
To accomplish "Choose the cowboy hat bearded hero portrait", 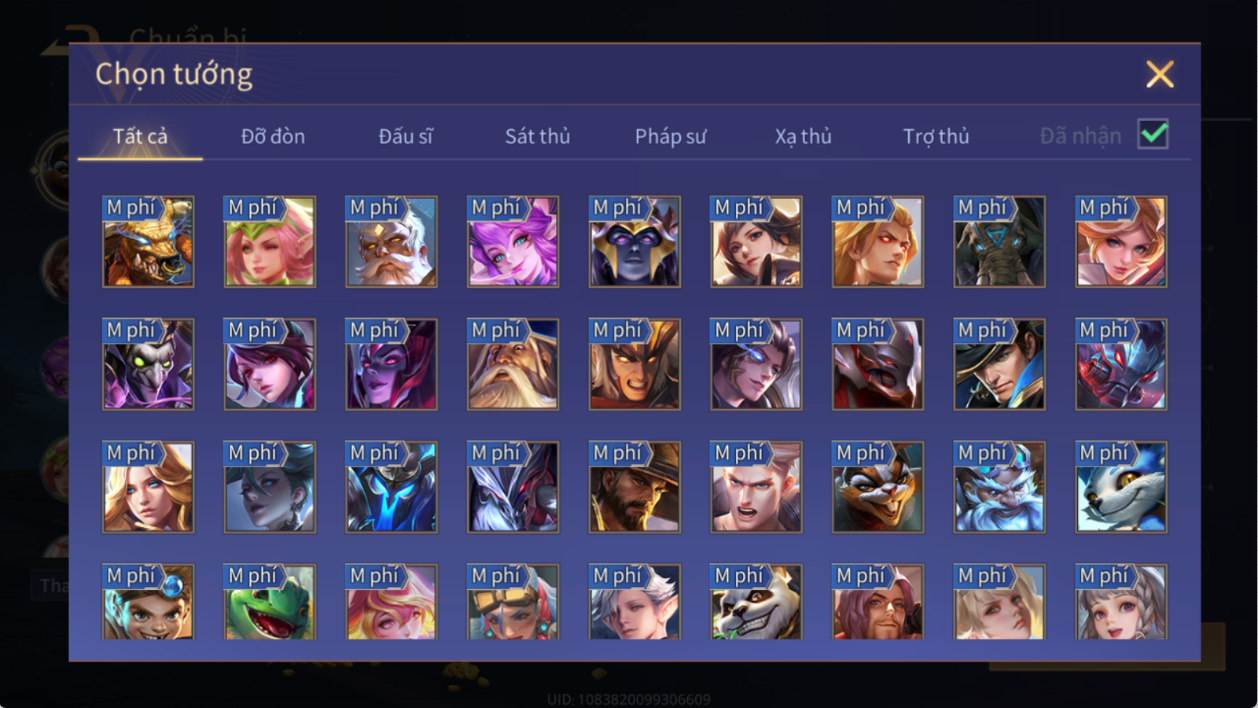I will pyautogui.click(x=634, y=487).
